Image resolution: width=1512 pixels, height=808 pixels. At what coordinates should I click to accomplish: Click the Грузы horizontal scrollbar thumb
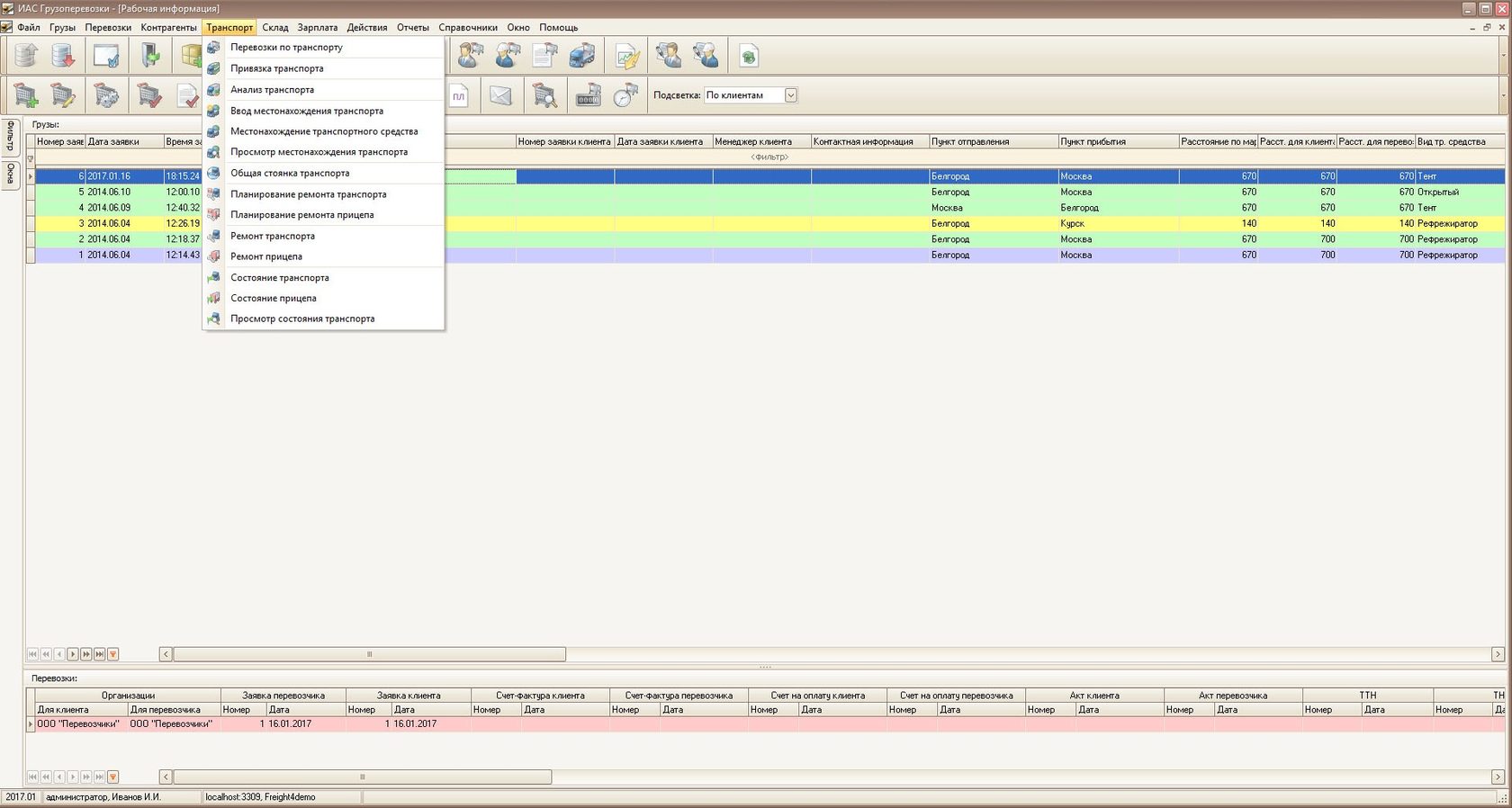click(x=369, y=654)
